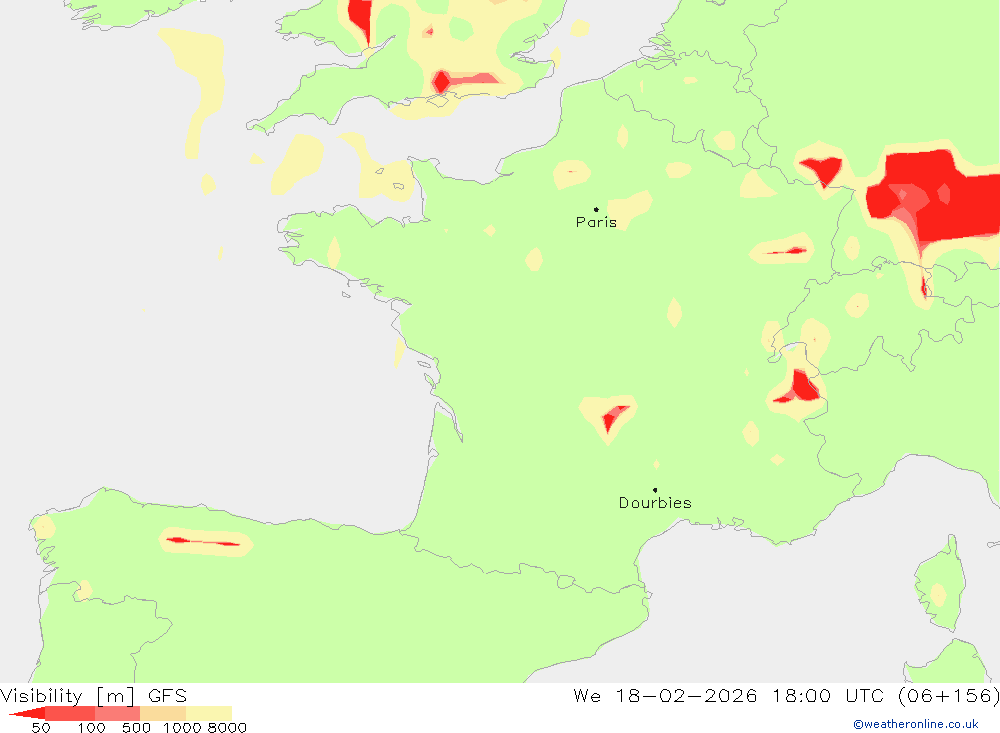The width and height of the screenshot is (1000, 733).
Task: Click the Paris black dot marker
Action: [596, 209]
